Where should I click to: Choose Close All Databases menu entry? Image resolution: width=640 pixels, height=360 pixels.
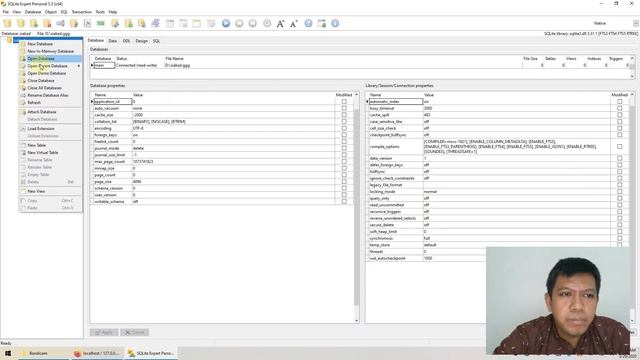(51, 88)
